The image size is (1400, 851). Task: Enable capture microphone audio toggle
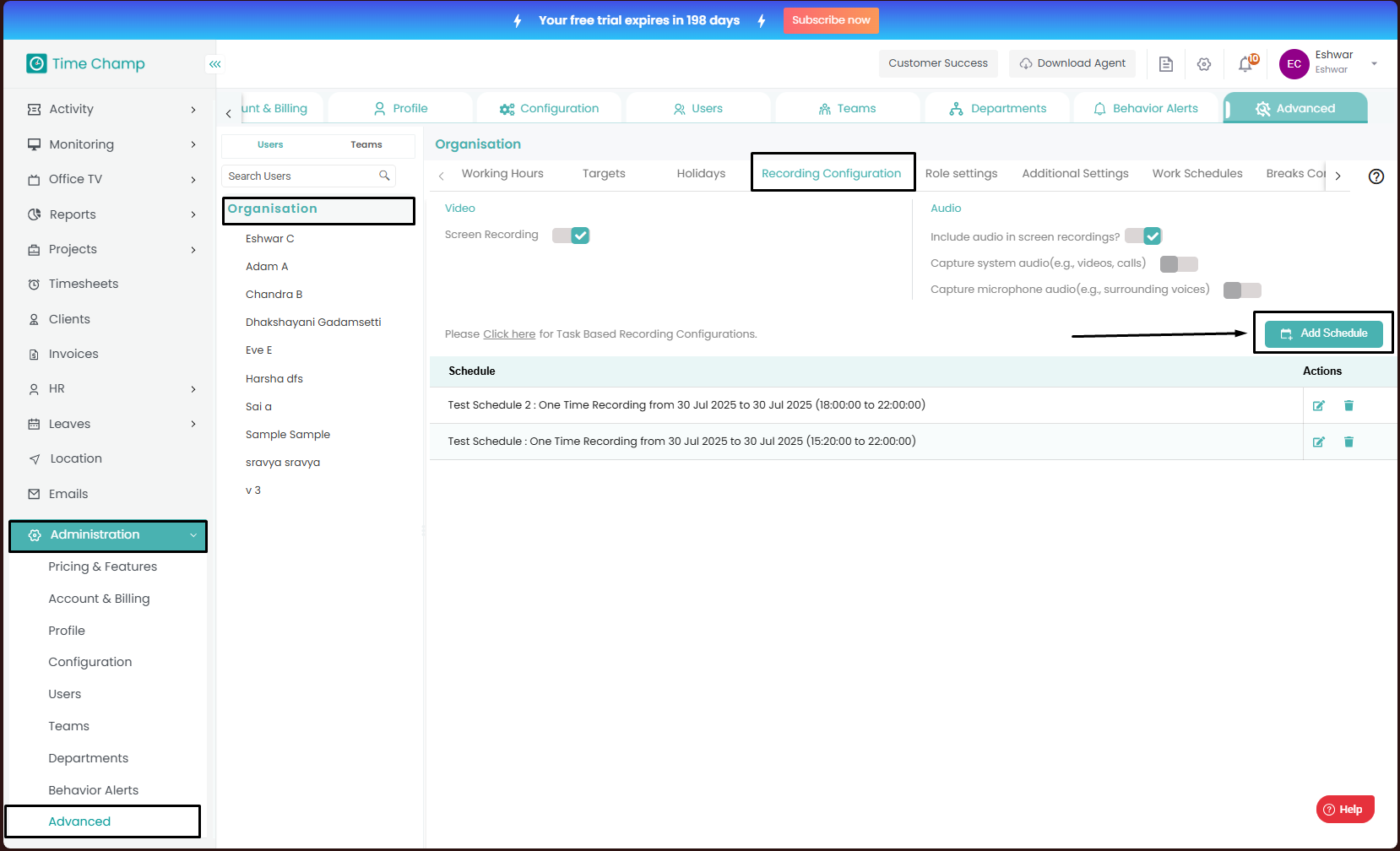[x=1242, y=290]
